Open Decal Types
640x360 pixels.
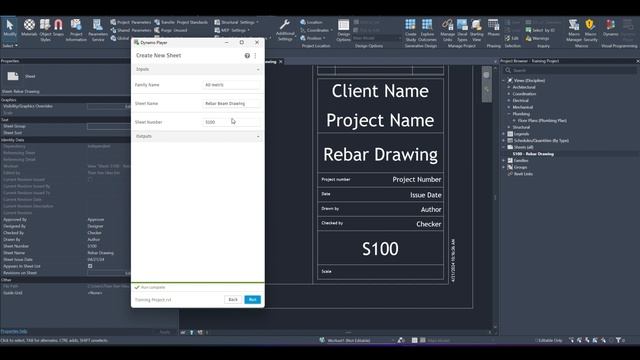pos(462,29)
